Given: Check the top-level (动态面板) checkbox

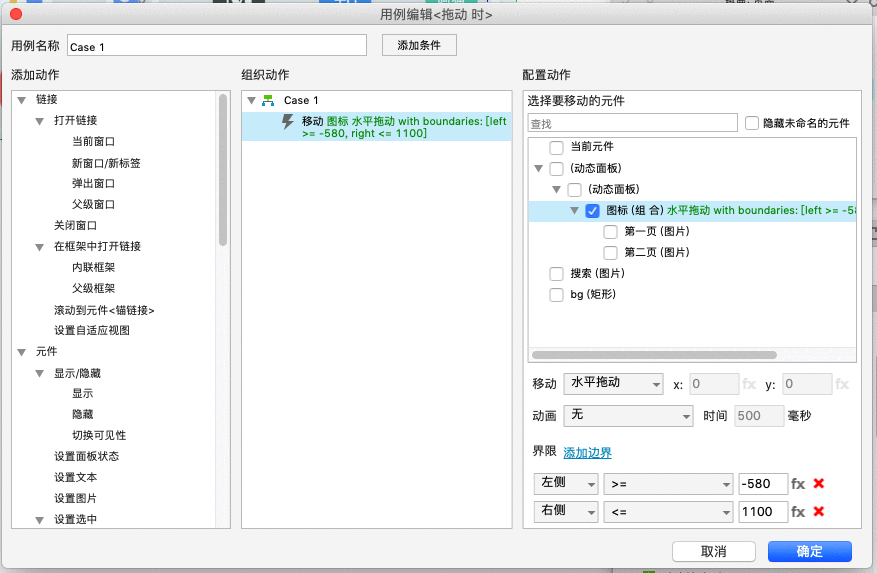Looking at the screenshot, I should [x=557, y=168].
